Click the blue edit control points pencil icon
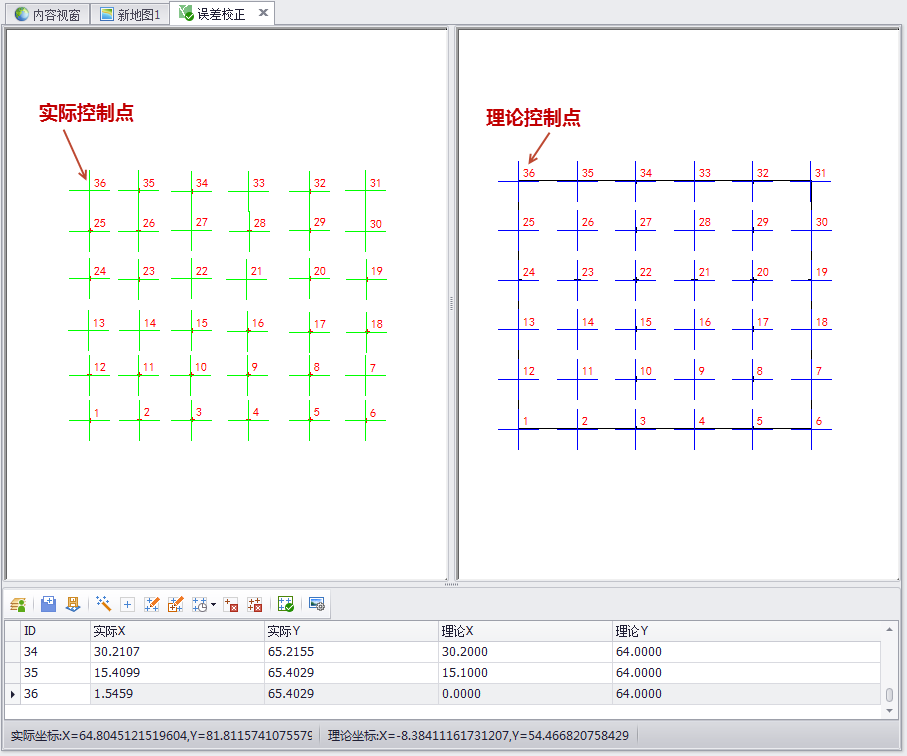Image resolution: width=907 pixels, height=756 pixels. [152, 604]
